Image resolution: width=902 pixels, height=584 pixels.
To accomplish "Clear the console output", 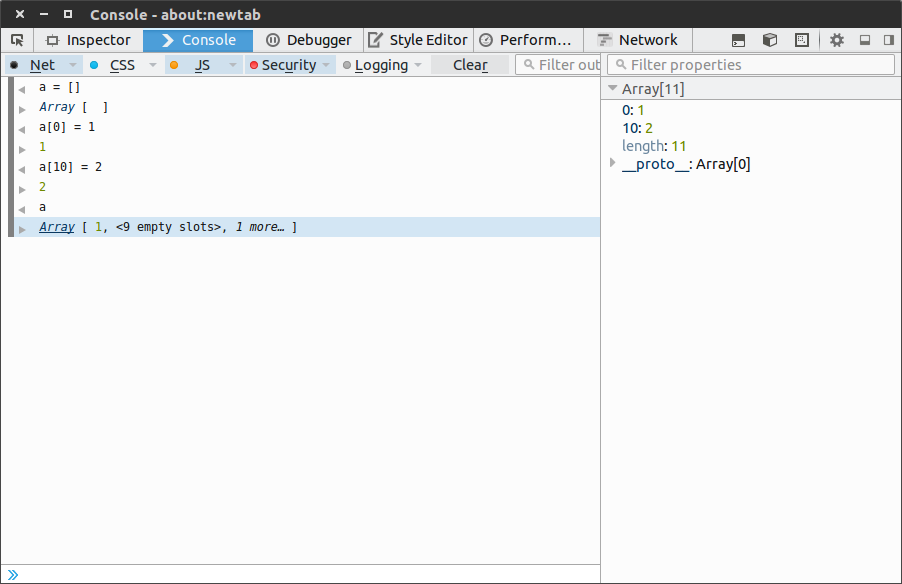I will tap(470, 65).
